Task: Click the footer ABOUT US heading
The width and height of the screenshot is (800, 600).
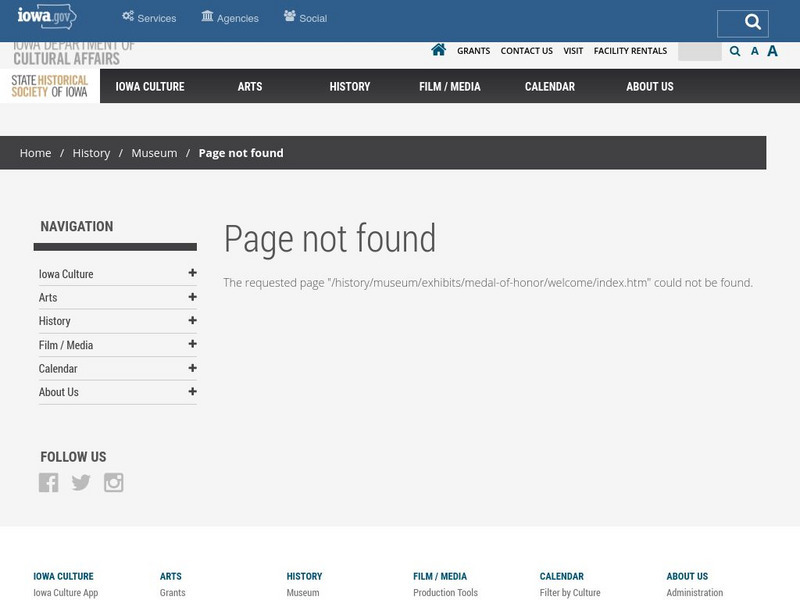Action: pos(687,576)
